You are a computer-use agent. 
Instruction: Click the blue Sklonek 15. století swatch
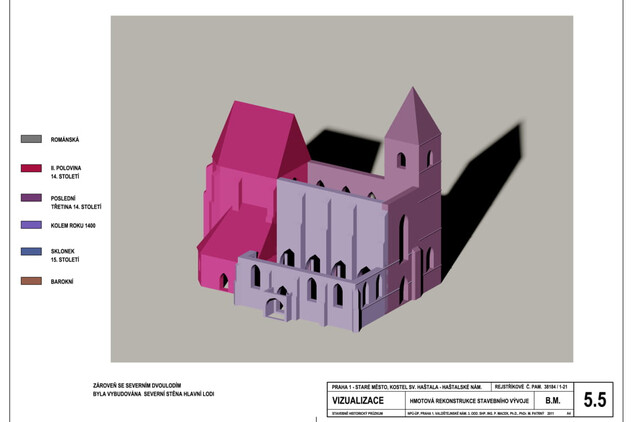click(x=31, y=252)
